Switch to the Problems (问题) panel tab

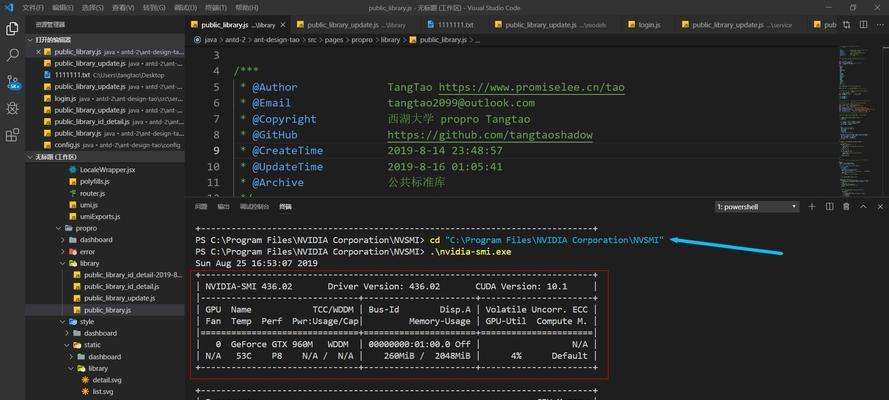201,207
